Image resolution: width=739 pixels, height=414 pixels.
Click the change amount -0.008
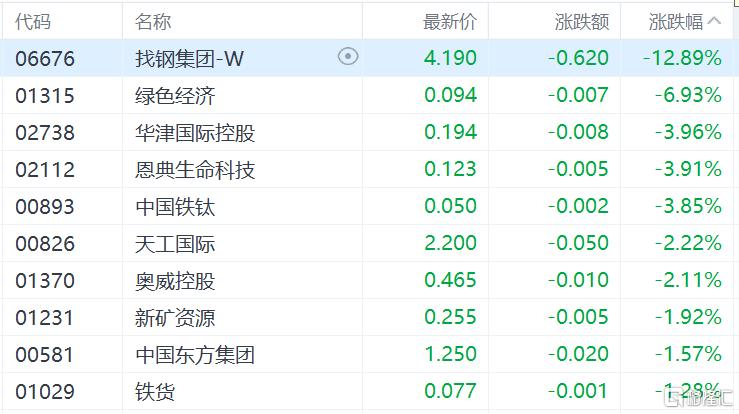click(x=578, y=132)
